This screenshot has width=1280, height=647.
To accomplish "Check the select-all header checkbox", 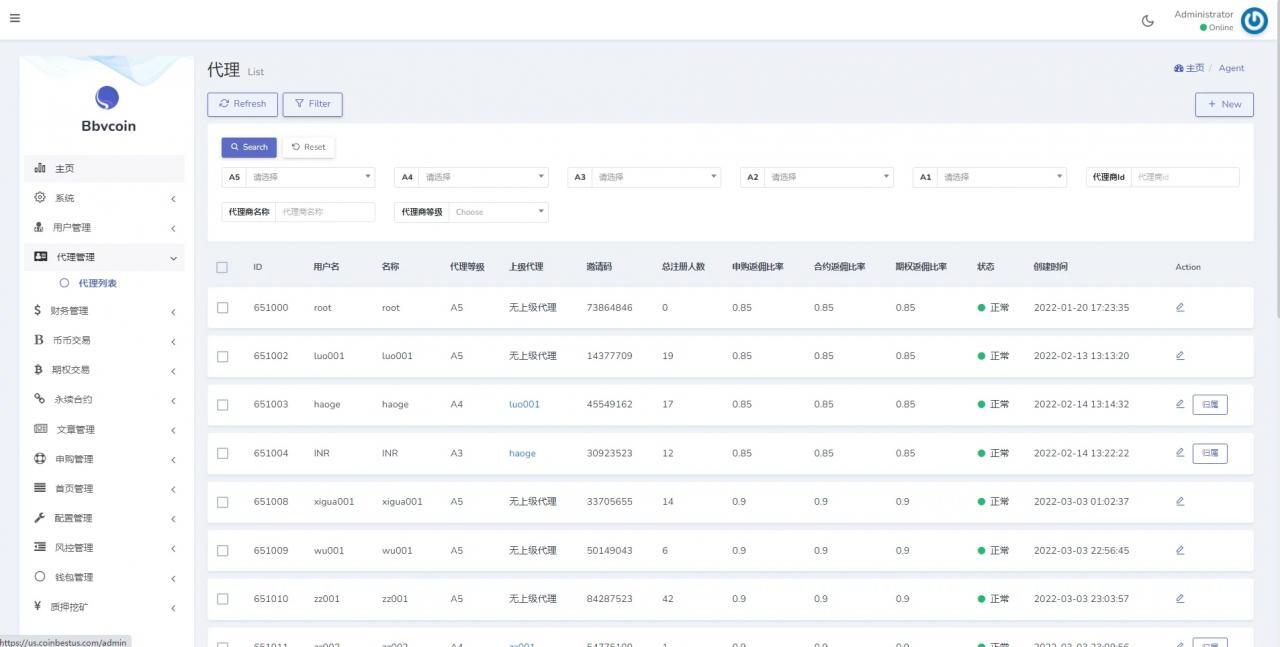I will click(222, 267).
